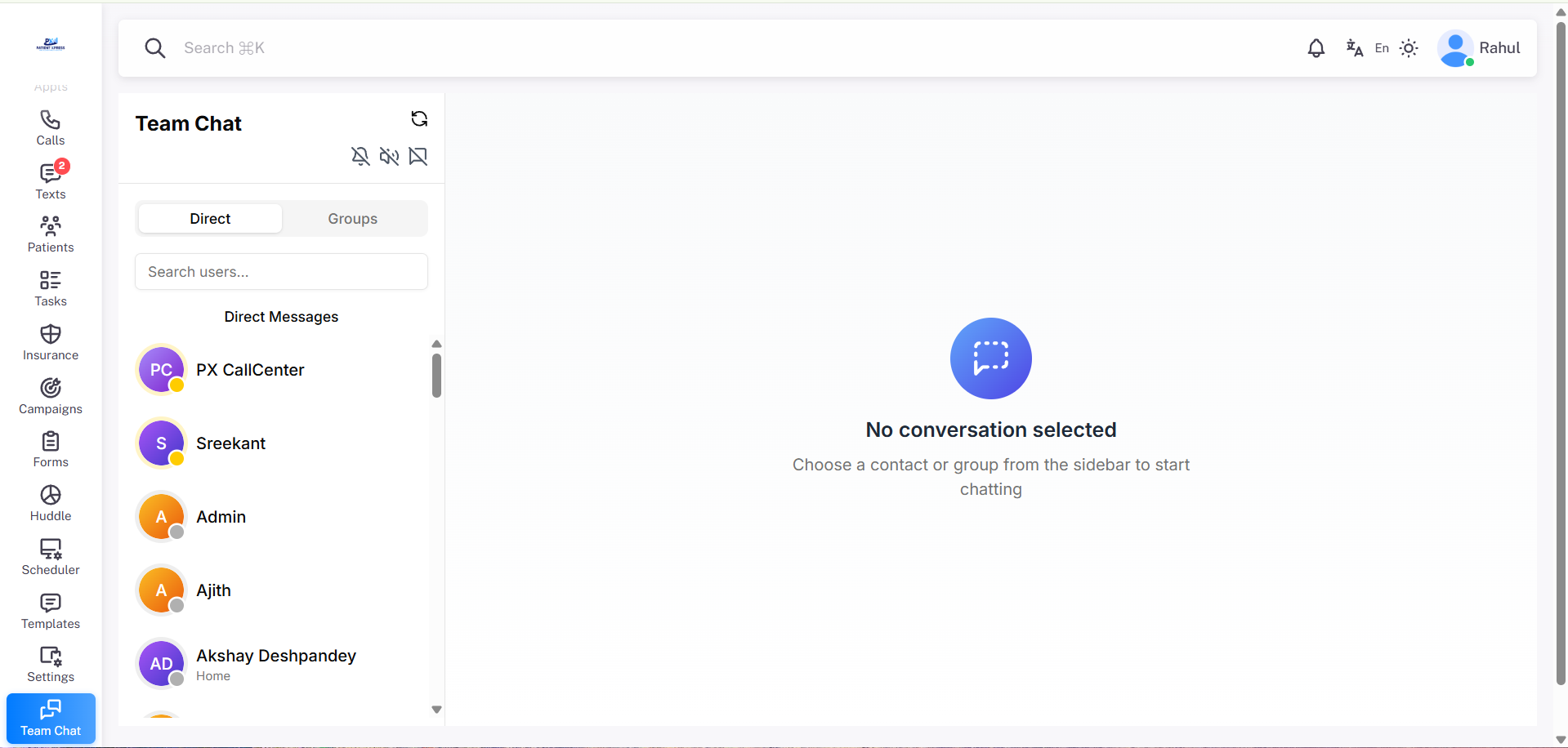Refresh the Team Chat conversation list

[x=418, y=118]
